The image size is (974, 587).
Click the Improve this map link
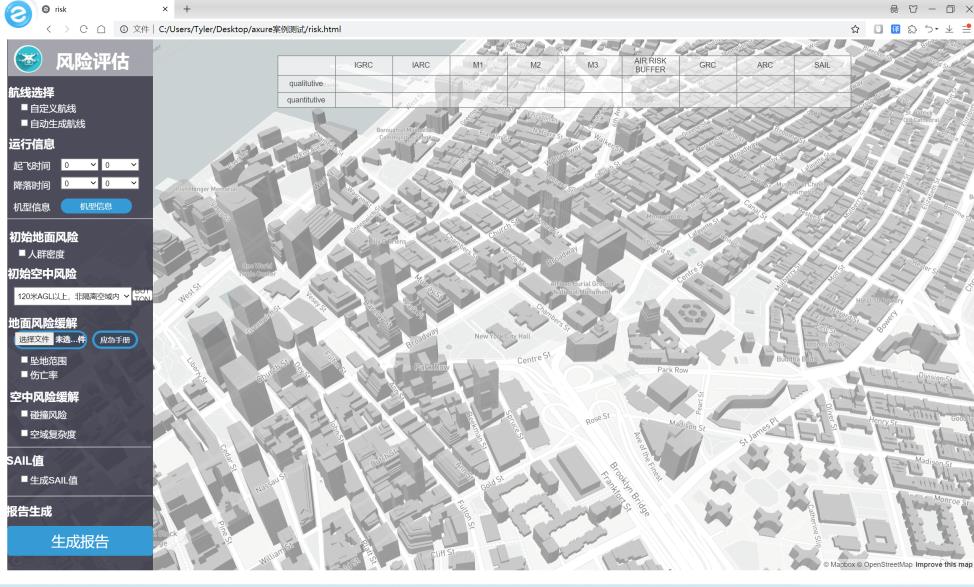944,565
